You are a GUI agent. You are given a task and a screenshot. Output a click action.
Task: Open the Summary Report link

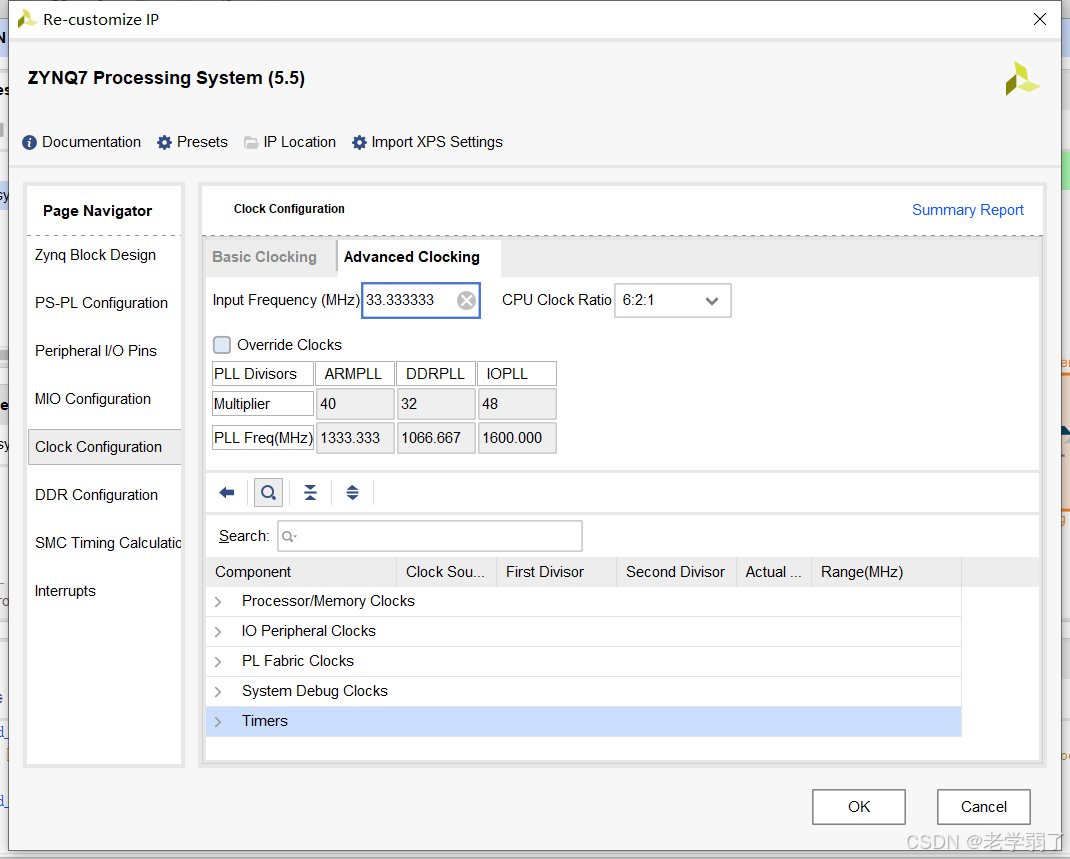[x=968, y=210]
